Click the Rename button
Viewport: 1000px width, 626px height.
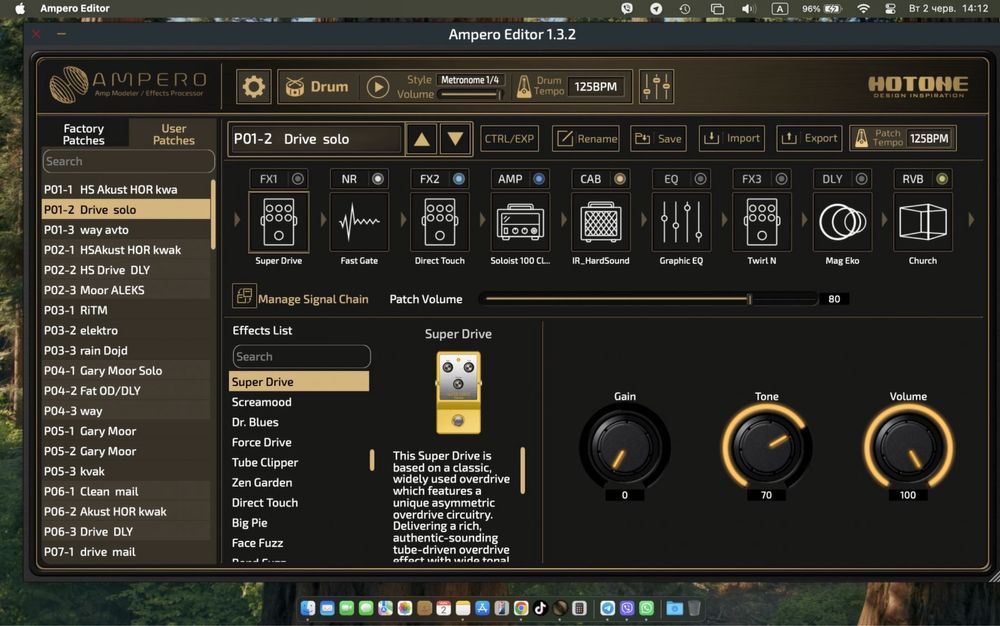585,138
